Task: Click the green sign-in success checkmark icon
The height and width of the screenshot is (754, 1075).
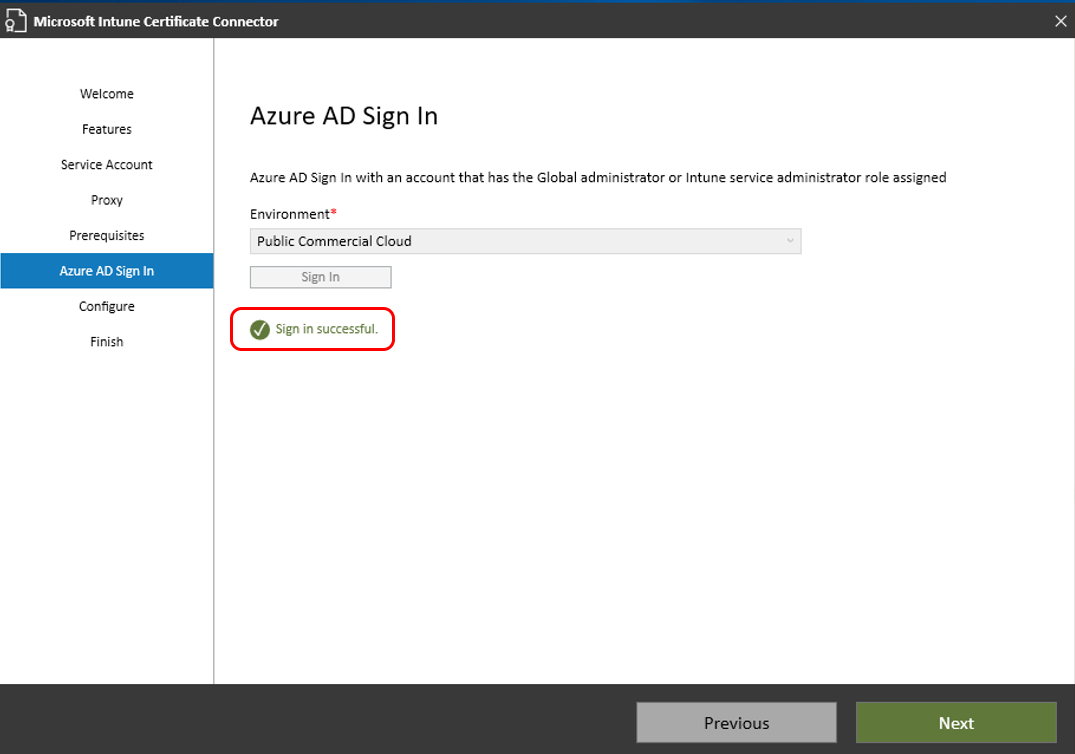Action: click(x=259, y=330)
